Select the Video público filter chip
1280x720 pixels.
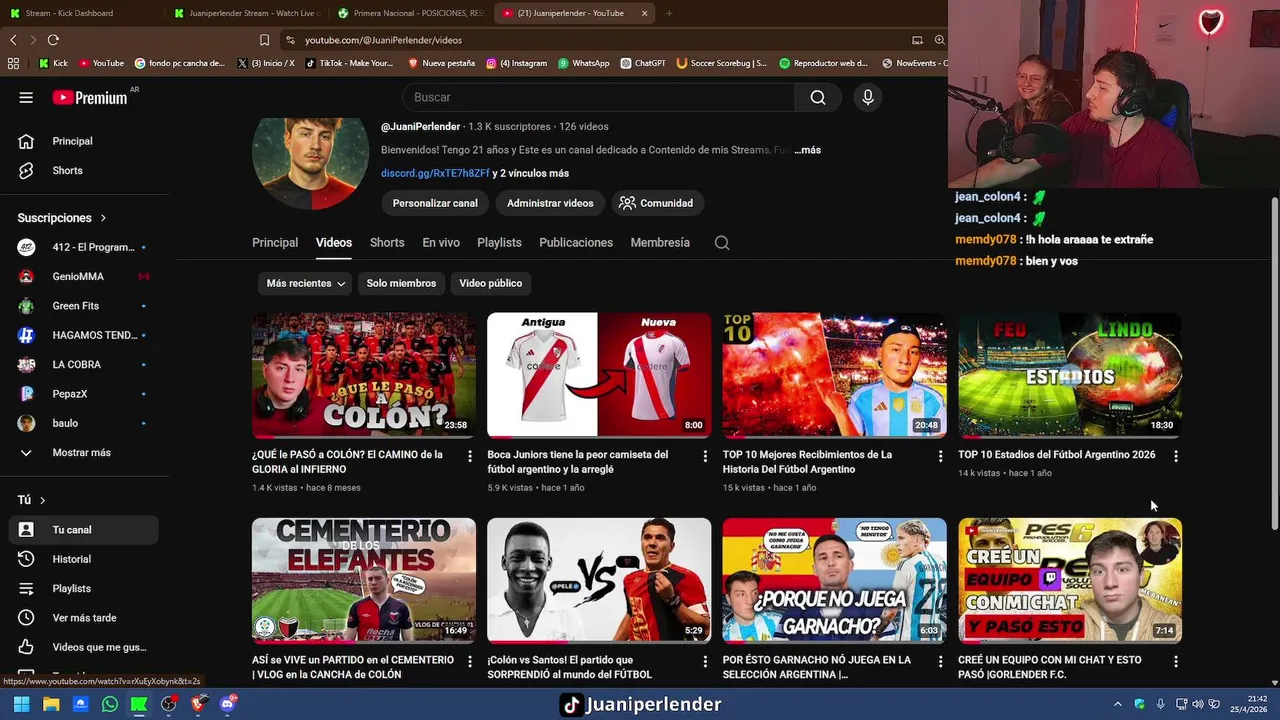tap(490, 283)
